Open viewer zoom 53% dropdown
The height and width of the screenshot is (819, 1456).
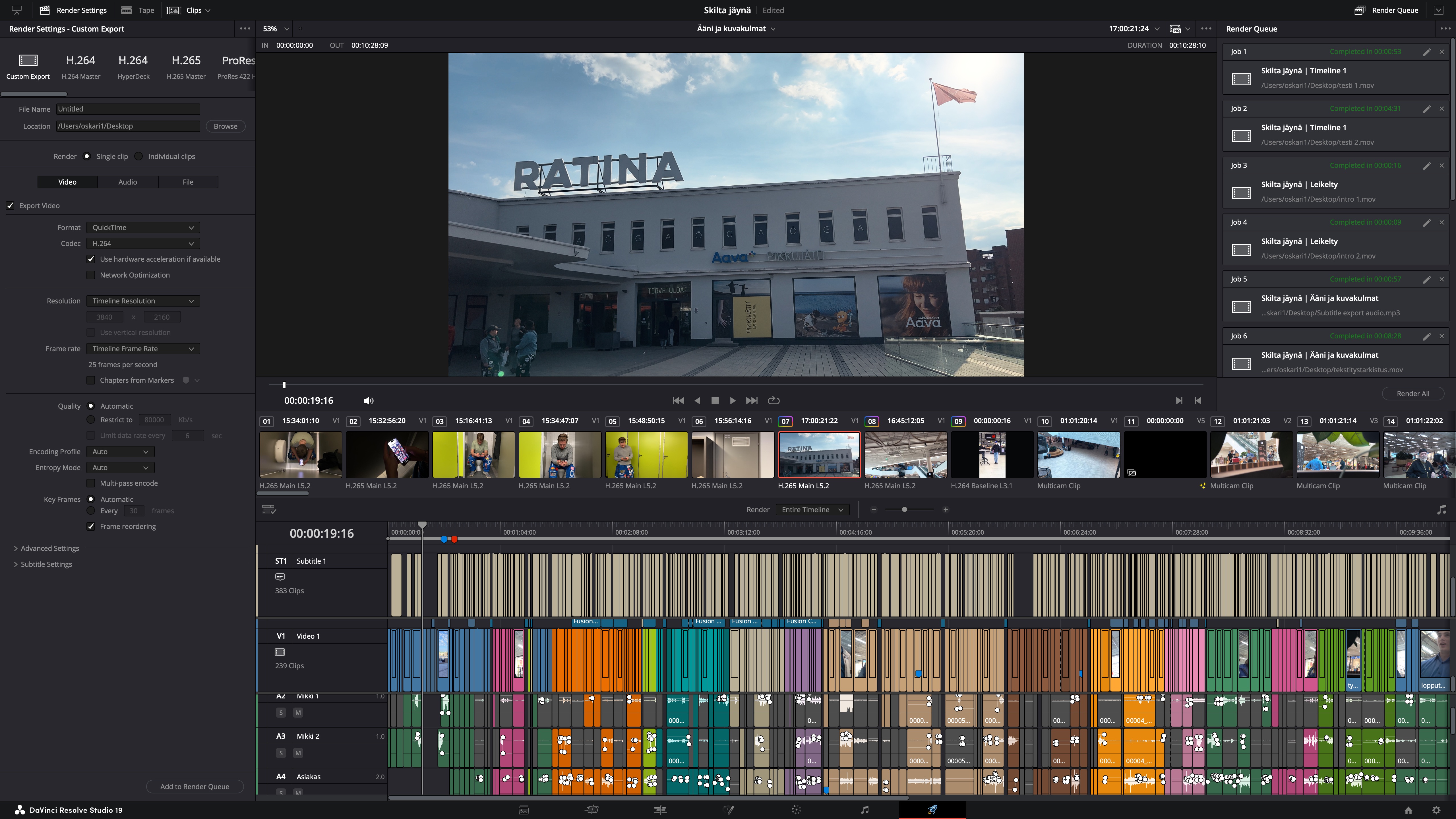coord(276,29)
